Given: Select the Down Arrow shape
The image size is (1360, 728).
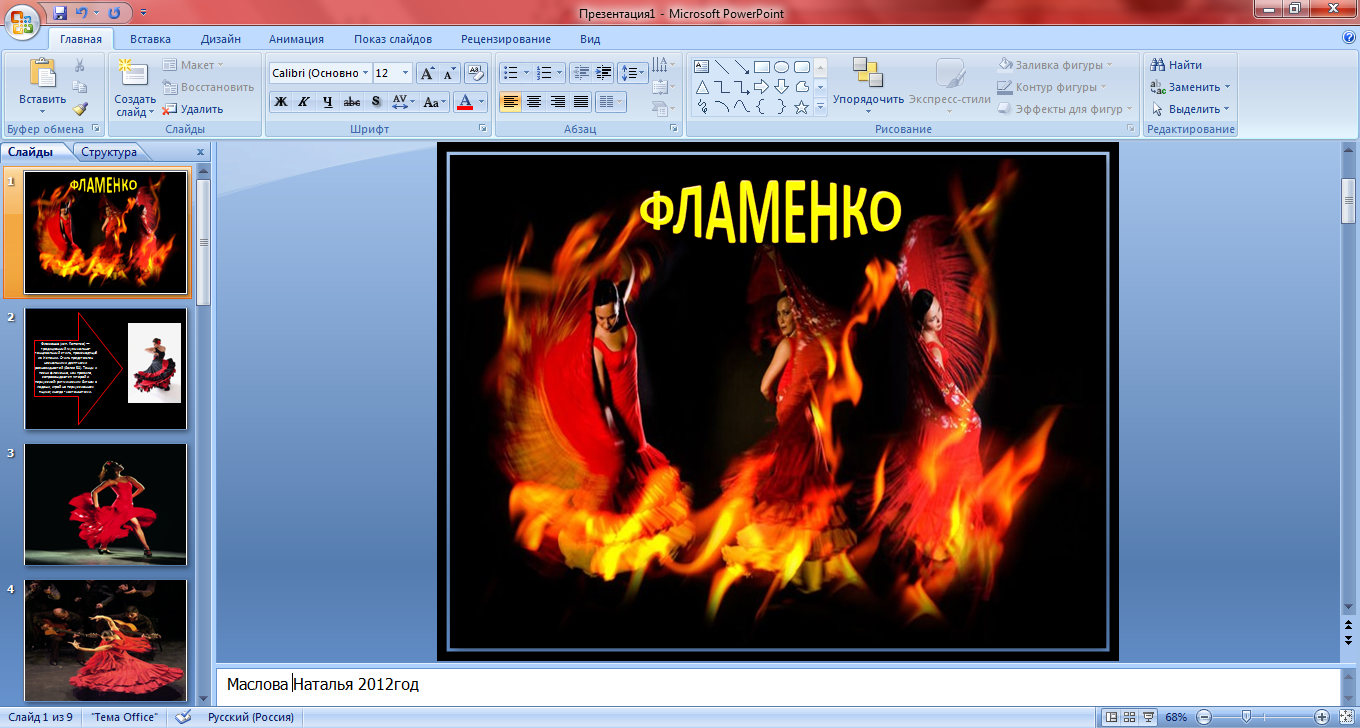Looking at the screenshot, I should point(782,87).
